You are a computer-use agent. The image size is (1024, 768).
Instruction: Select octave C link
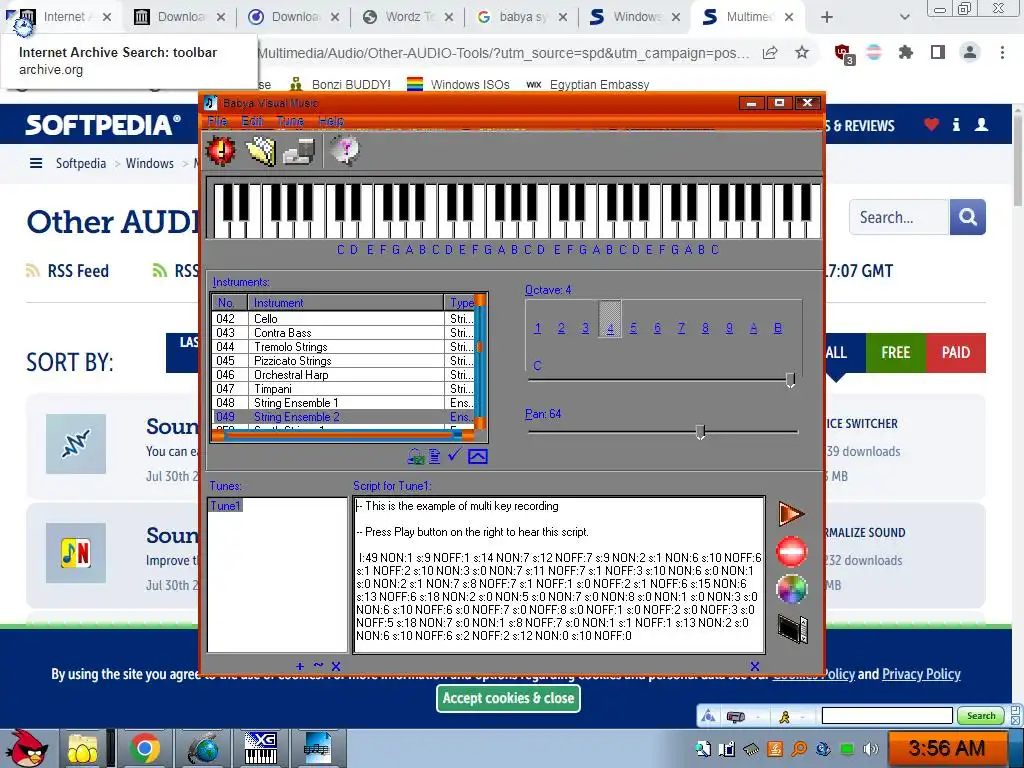[x=537, y=365]
